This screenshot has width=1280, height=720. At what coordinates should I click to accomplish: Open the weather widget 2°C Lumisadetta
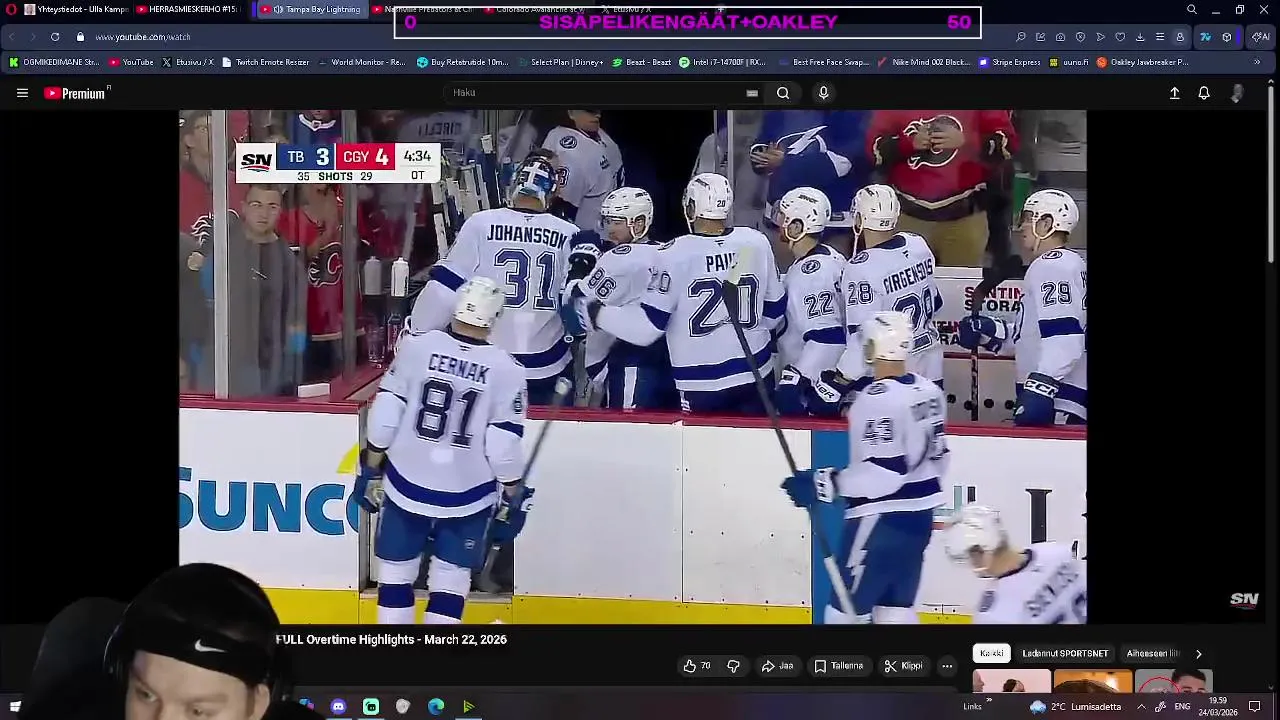pyautogui.click(x=1075, y=707)
